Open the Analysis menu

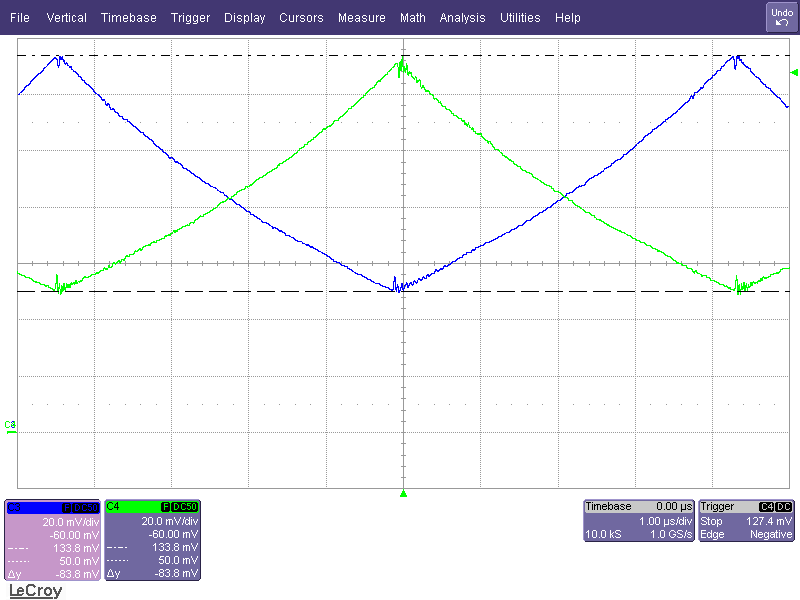[462, 18]
